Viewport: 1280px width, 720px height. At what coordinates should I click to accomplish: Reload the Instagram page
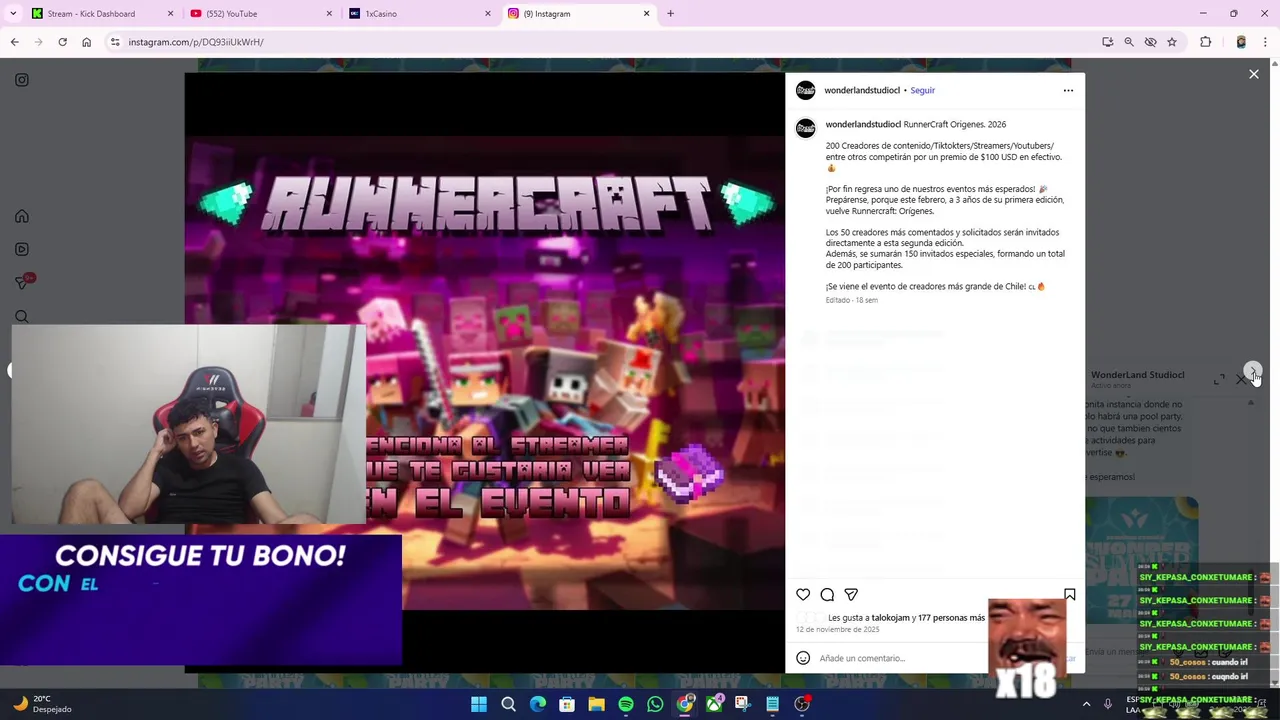(62, 42)
